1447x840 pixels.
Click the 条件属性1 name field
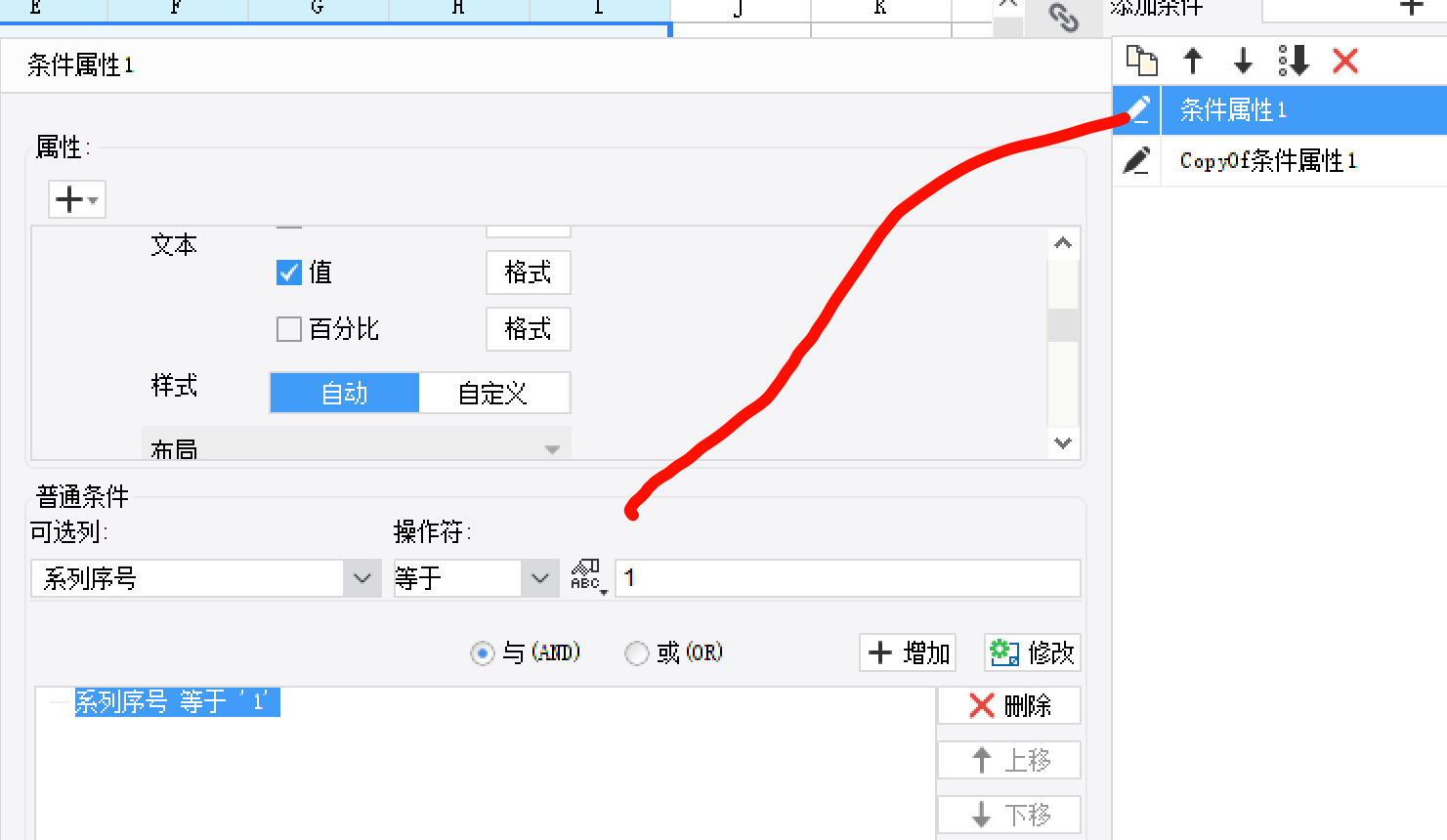(555, 65)
